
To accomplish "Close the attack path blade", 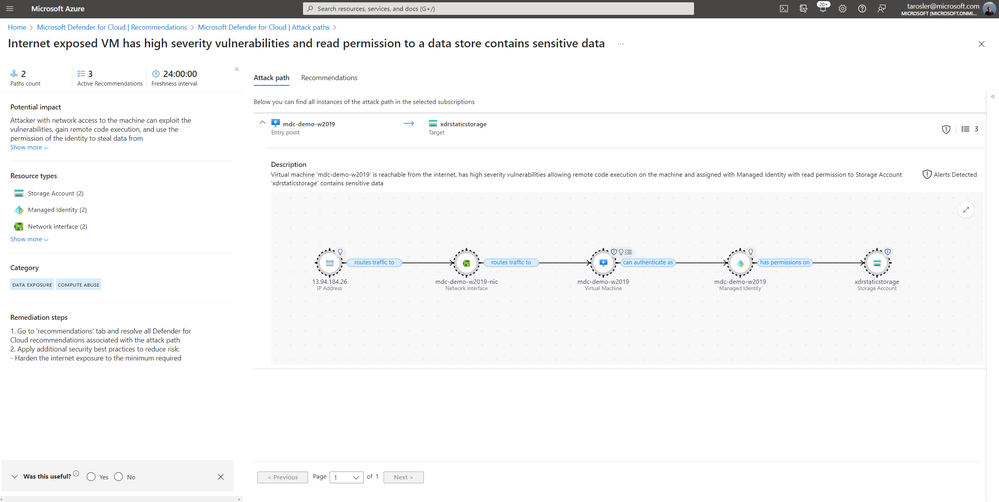I will tap(981, 44).
